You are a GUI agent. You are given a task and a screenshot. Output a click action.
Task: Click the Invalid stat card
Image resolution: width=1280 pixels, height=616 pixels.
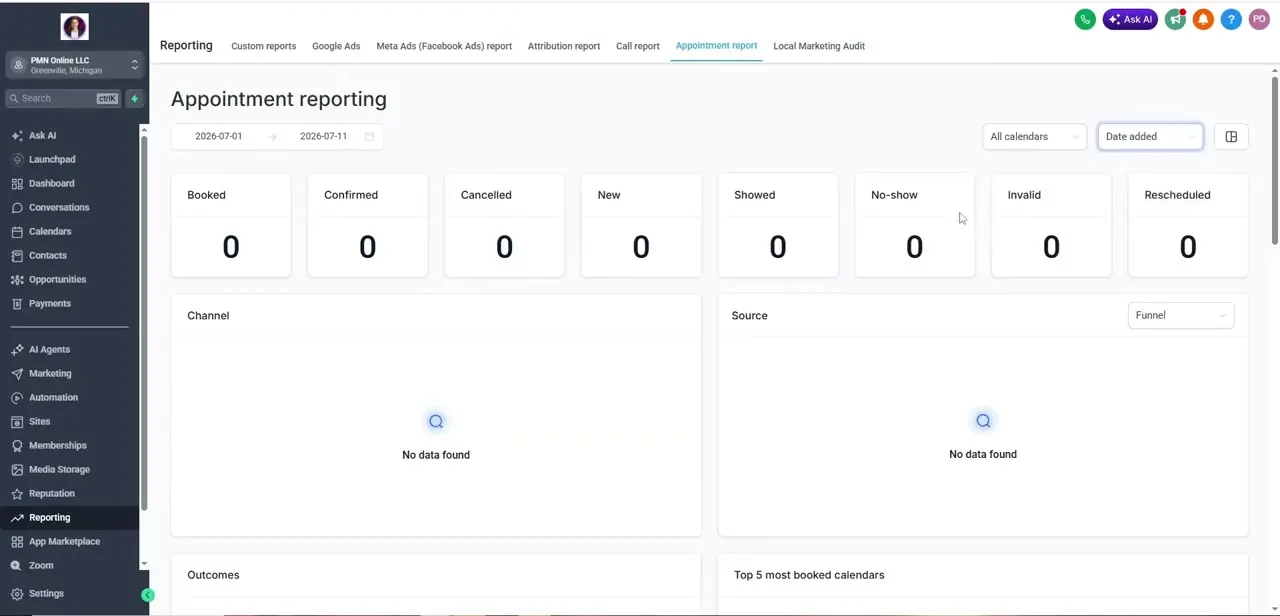(x=1051, y=225)
